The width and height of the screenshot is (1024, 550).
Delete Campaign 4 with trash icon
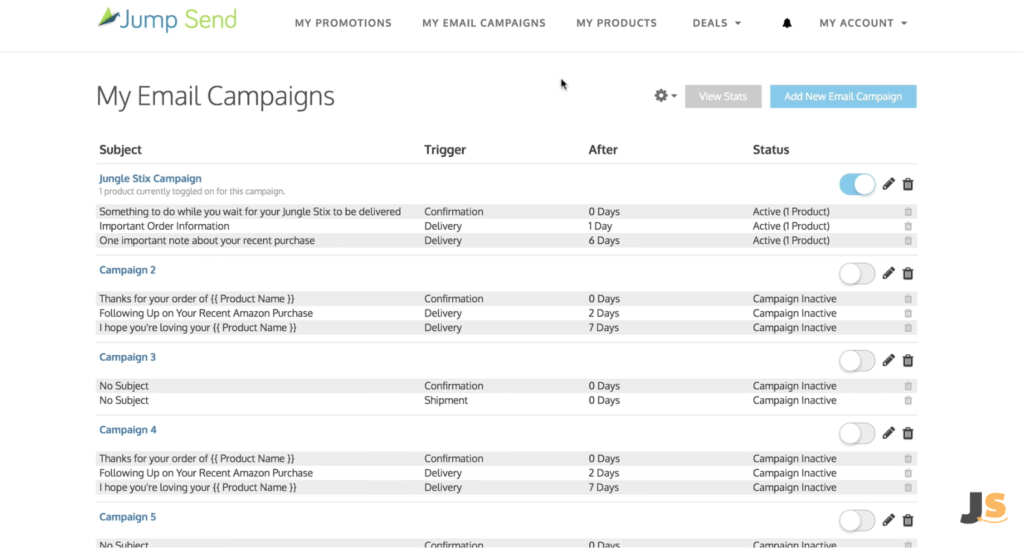908,433
